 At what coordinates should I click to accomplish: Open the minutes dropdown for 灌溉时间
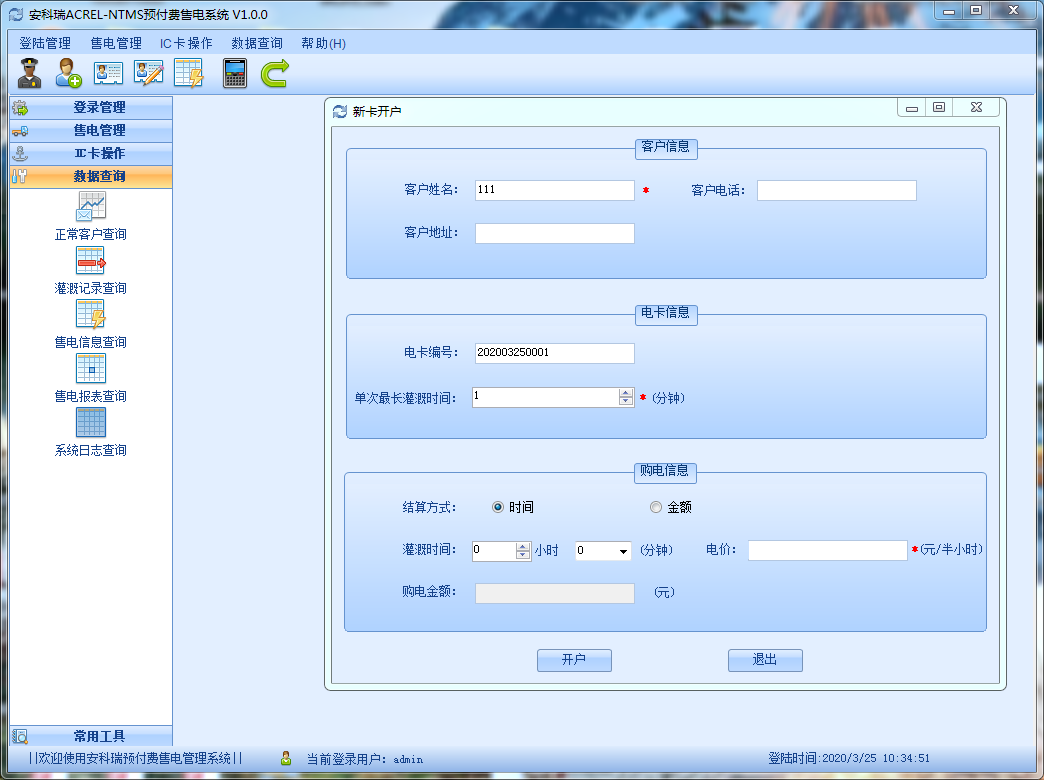point(623,551)
